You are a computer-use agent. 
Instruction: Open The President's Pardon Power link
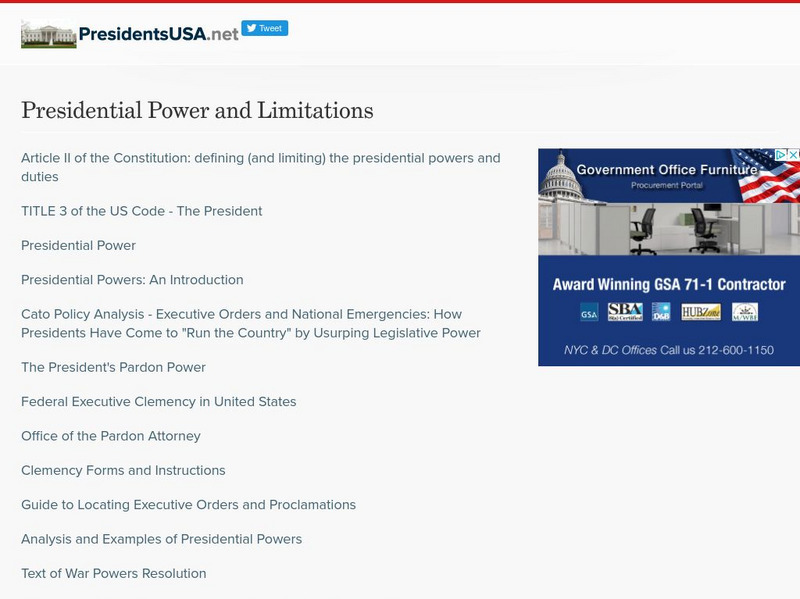[113, 367]
